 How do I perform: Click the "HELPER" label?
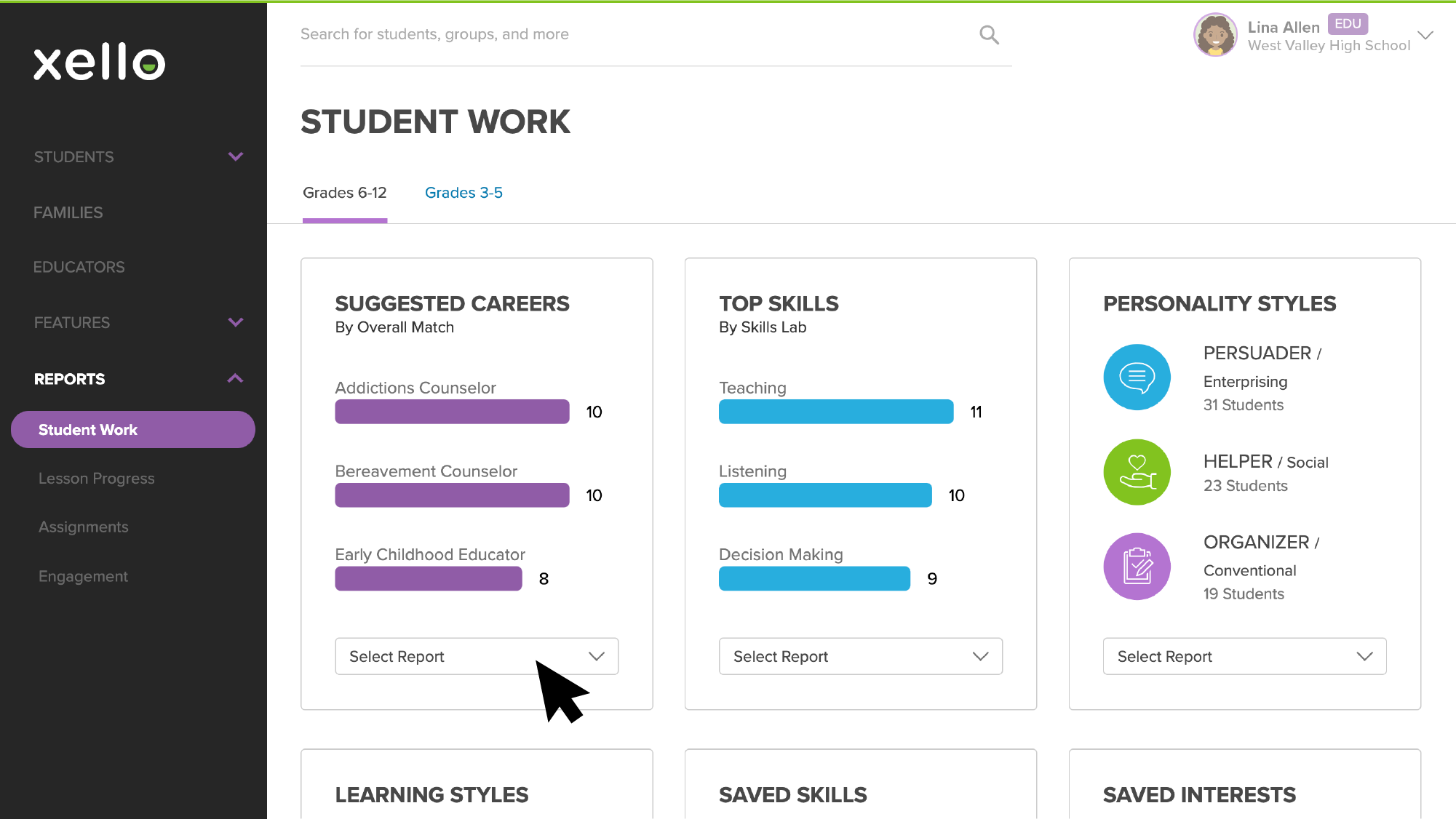point(1238,462)
